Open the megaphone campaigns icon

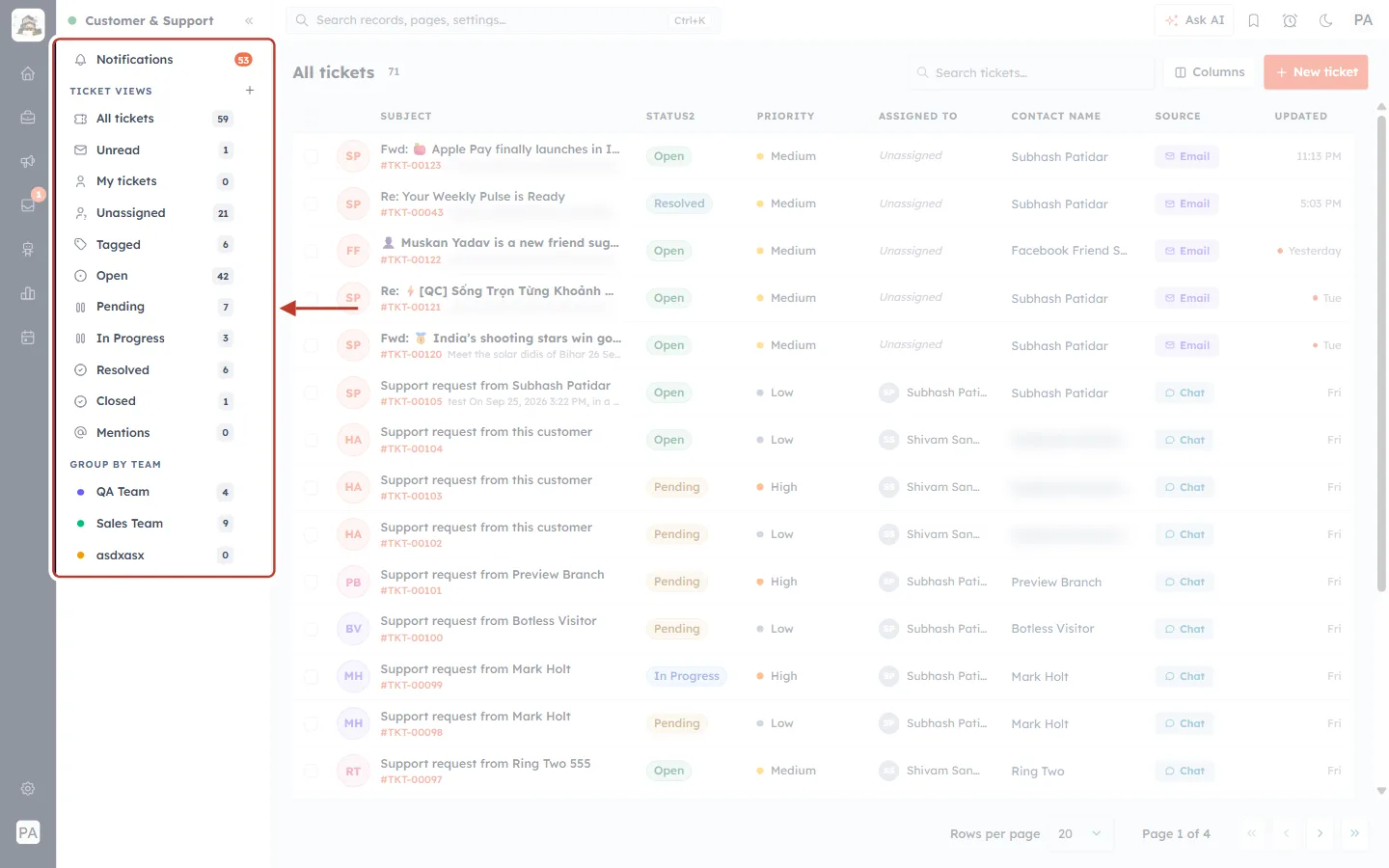click(28, 161)
